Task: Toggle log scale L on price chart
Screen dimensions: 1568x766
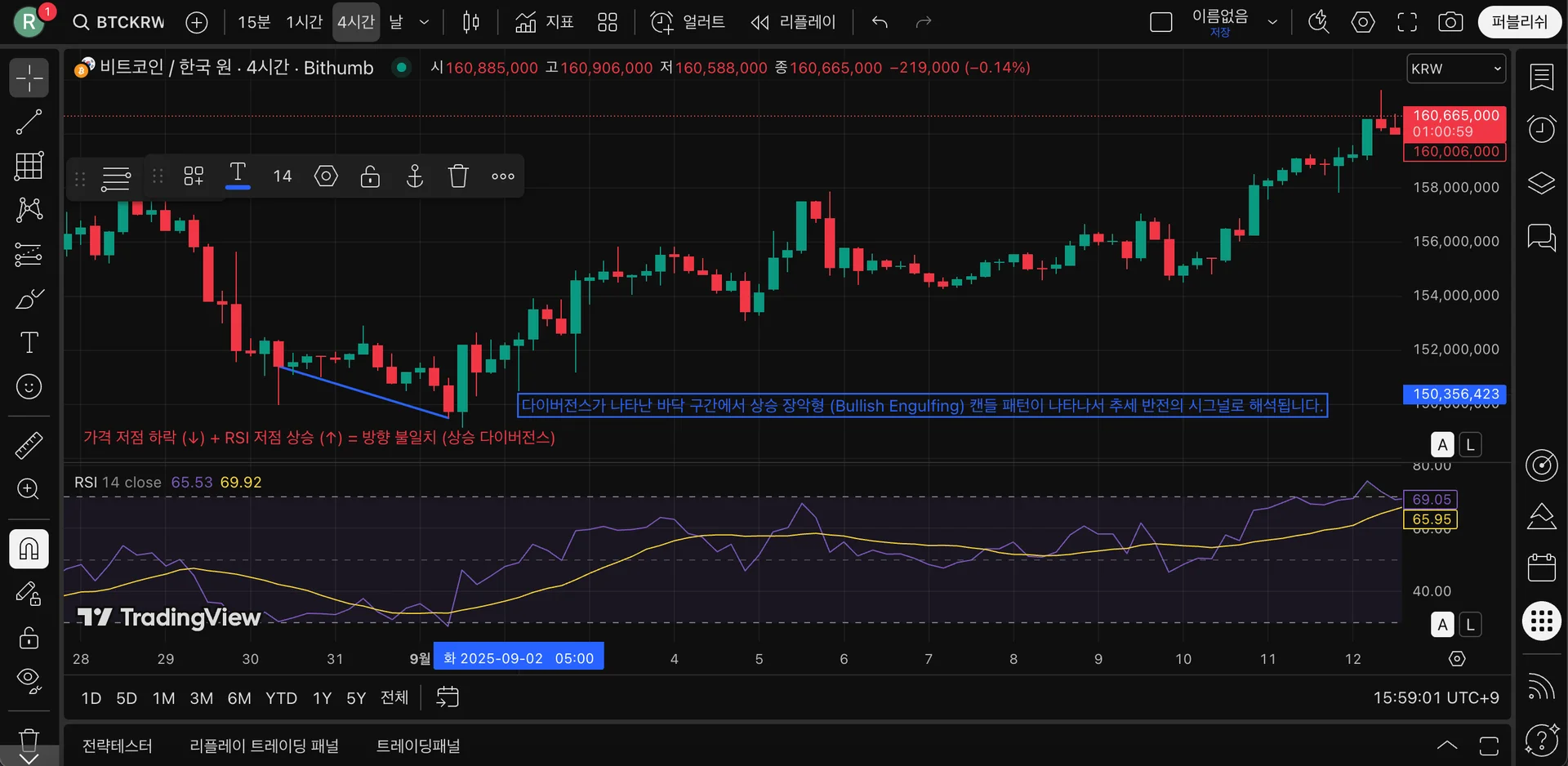Action: pos(1470,445)
